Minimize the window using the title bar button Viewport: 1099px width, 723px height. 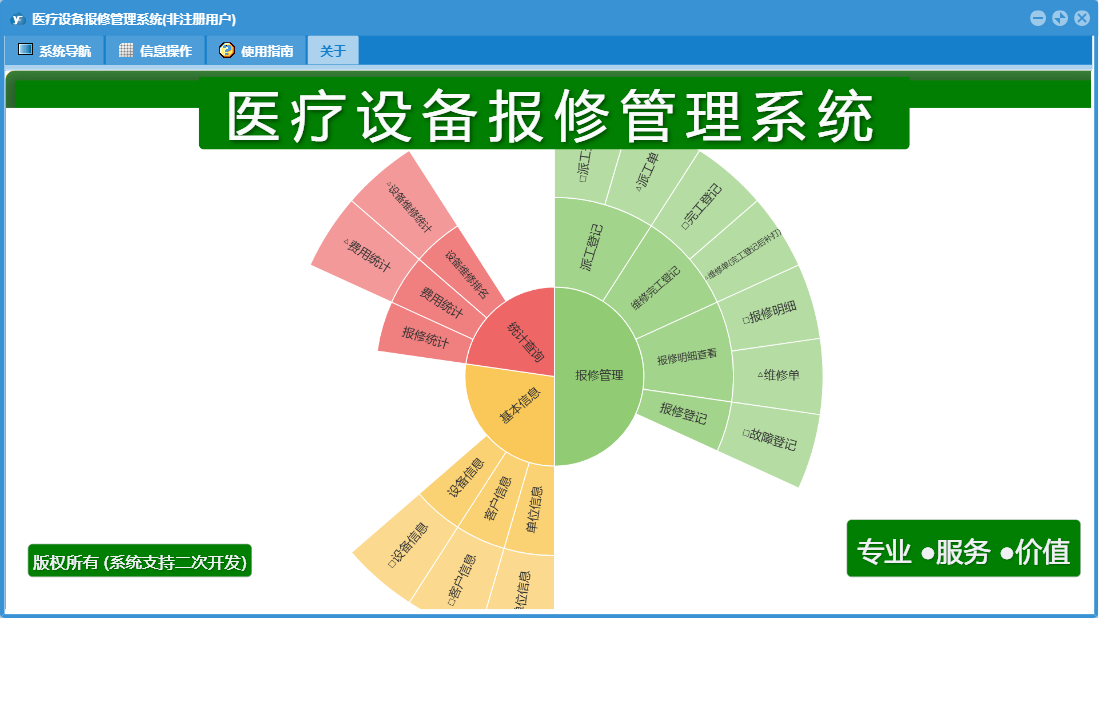click(x=1038, y=19)
